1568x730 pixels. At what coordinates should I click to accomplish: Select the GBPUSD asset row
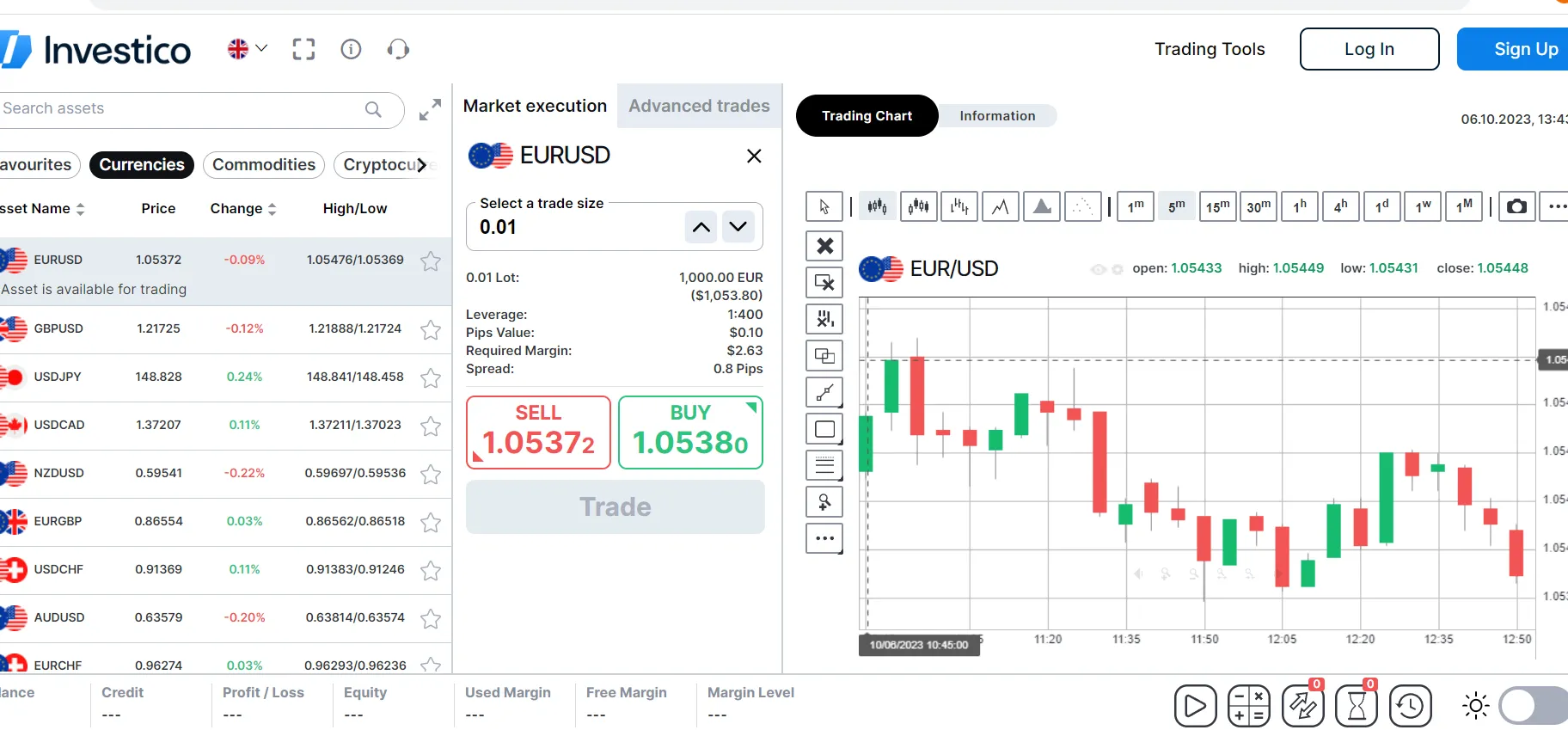225,329
